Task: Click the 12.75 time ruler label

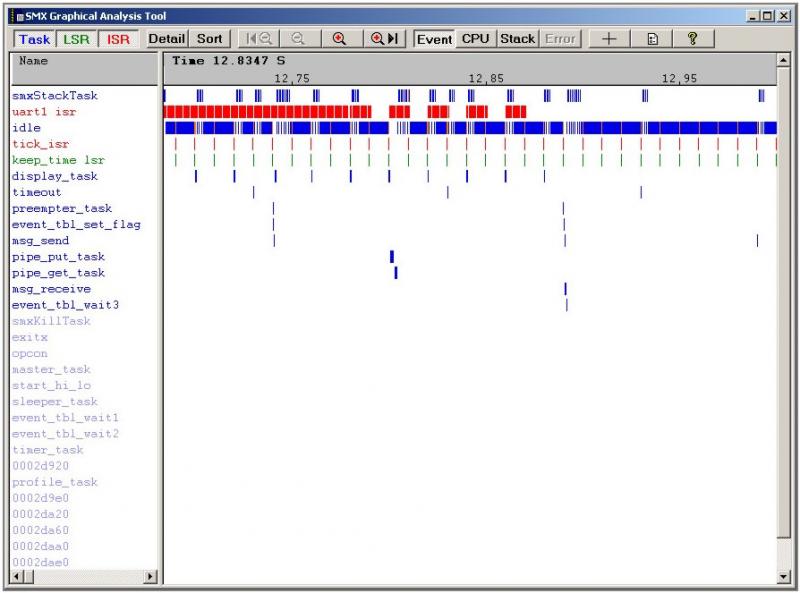Action: 292,78
